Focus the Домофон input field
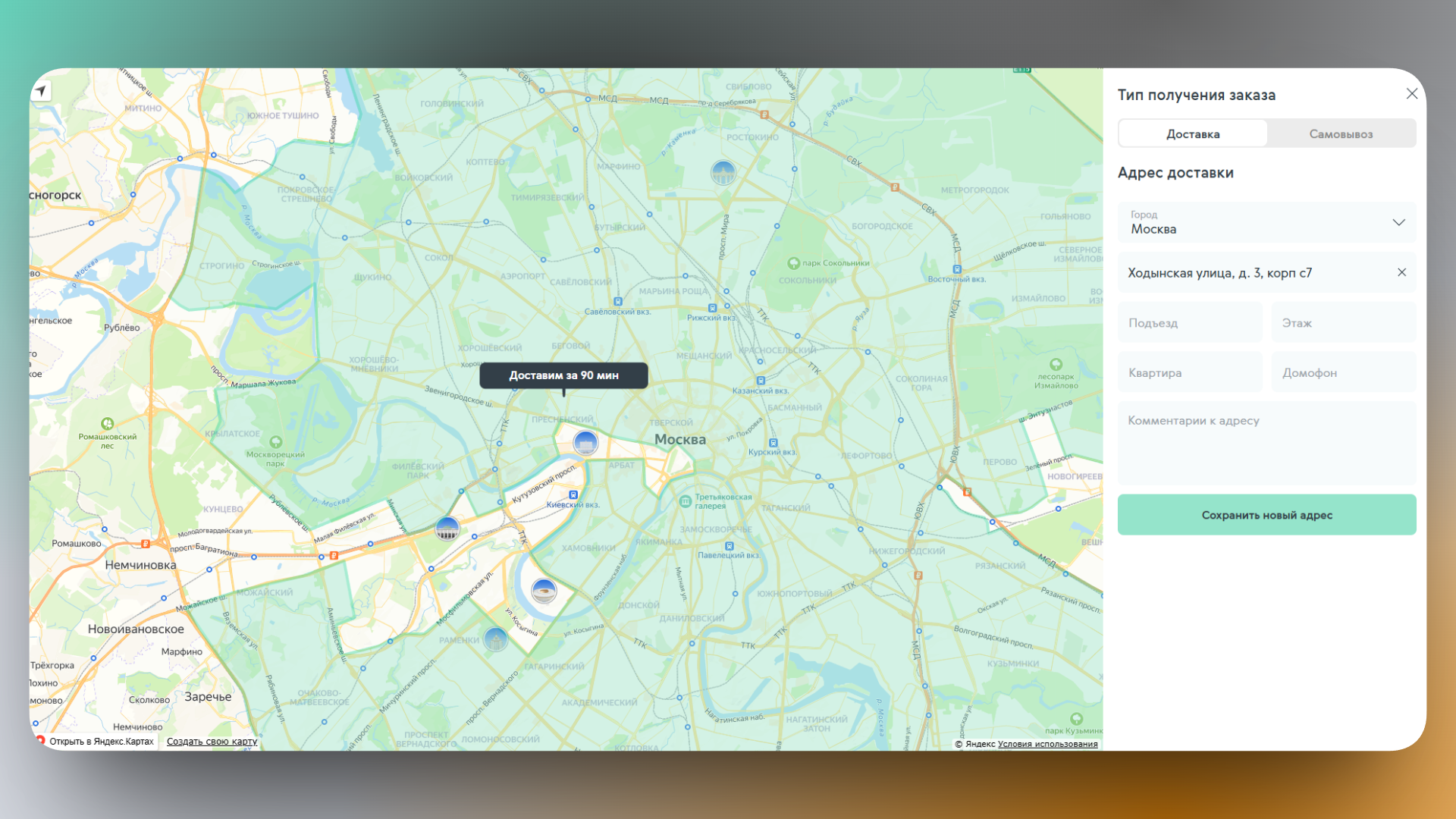Viewport: 1456px width, 819px height. [x=1343, y=373]
